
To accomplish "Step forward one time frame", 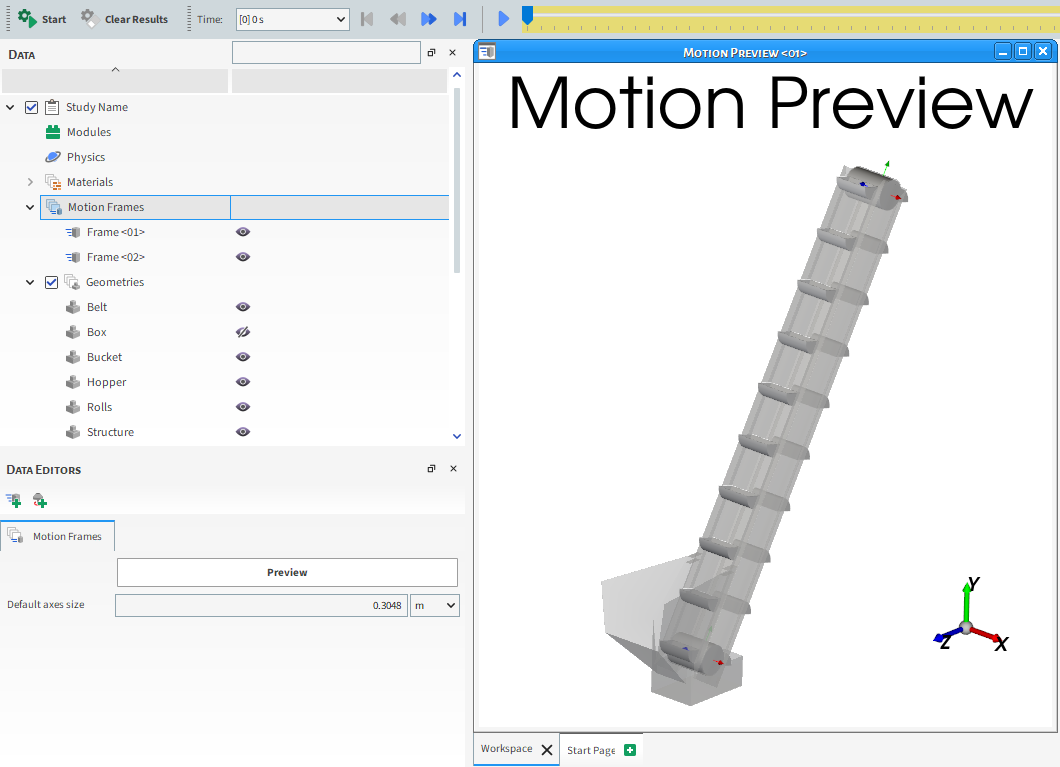I will (429, 19).
